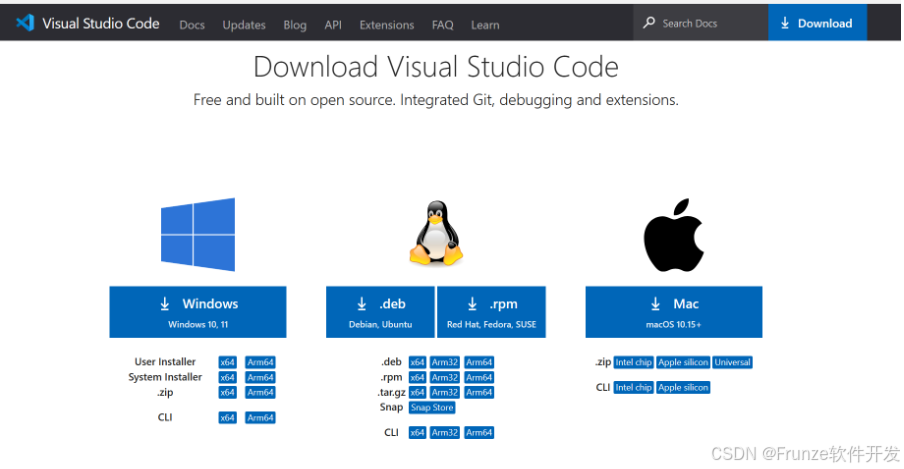Open the API menu item
The height and width of the screenshot is (469, 904).
[333, 25]
